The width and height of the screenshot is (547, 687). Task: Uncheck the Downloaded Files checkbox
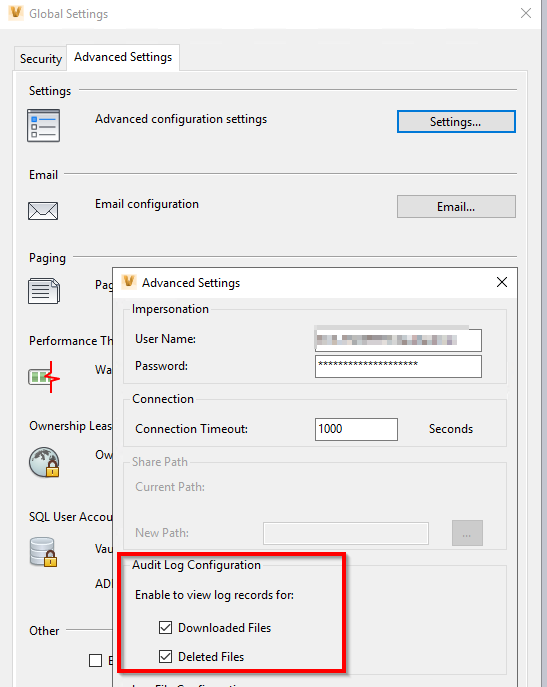(x=165, y=627)
